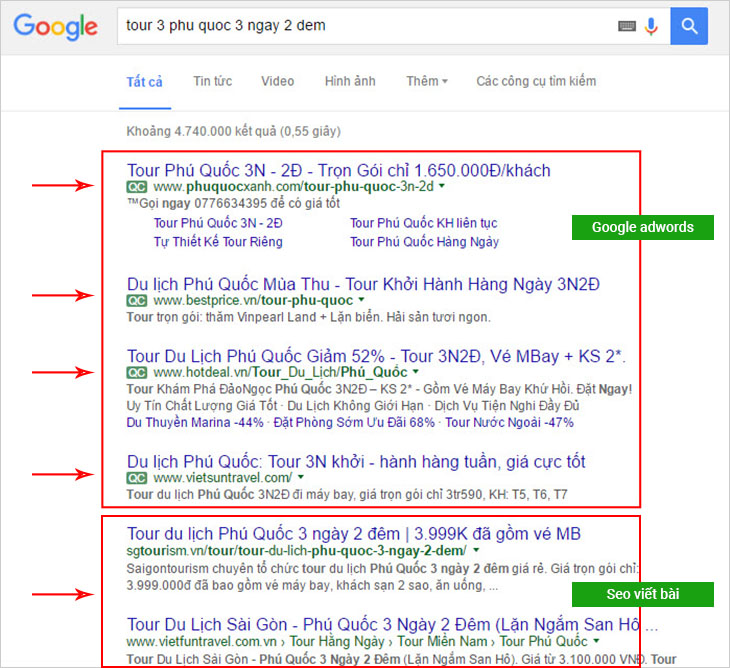Image resolution: width=730 pixels, height=668 pixels.
Task: Click the www.vietfuntravel.com.vn breadcrumb text
Action: click(x=202, y=642)
